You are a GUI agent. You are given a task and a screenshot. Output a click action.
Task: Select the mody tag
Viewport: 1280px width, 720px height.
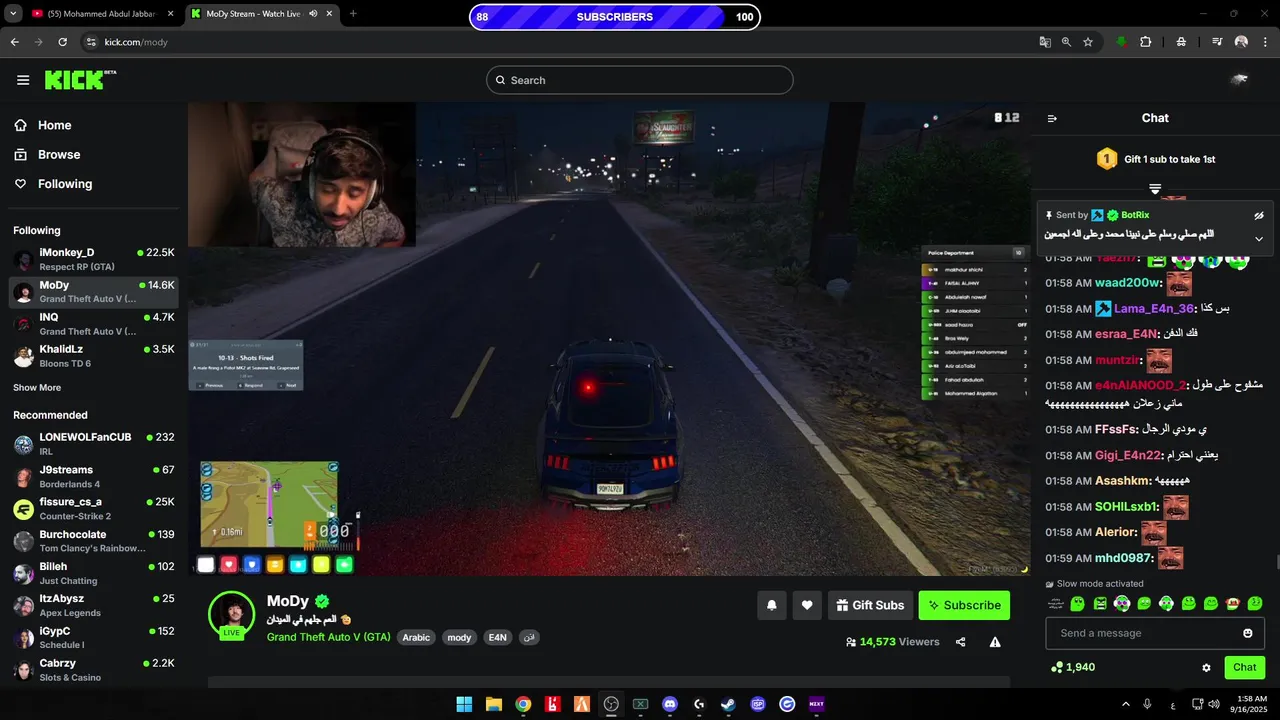coord(459,637)
